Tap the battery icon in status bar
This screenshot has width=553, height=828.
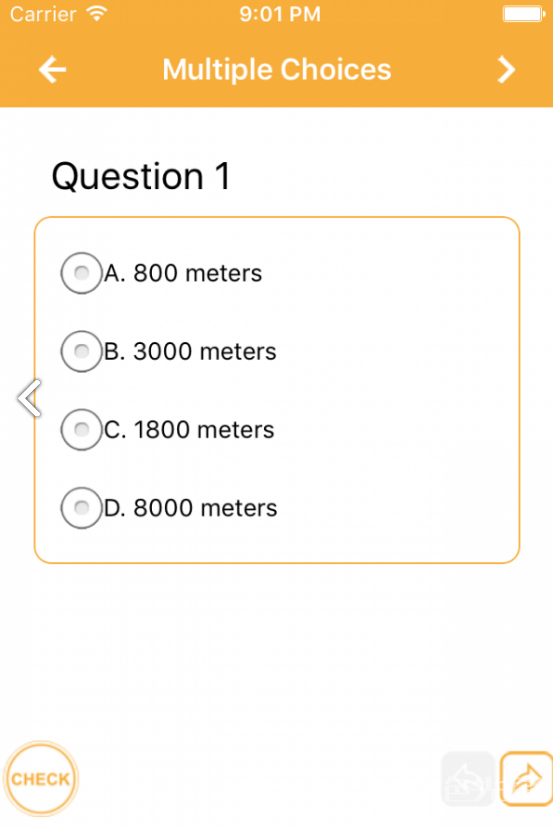click(x=524, y=14)
